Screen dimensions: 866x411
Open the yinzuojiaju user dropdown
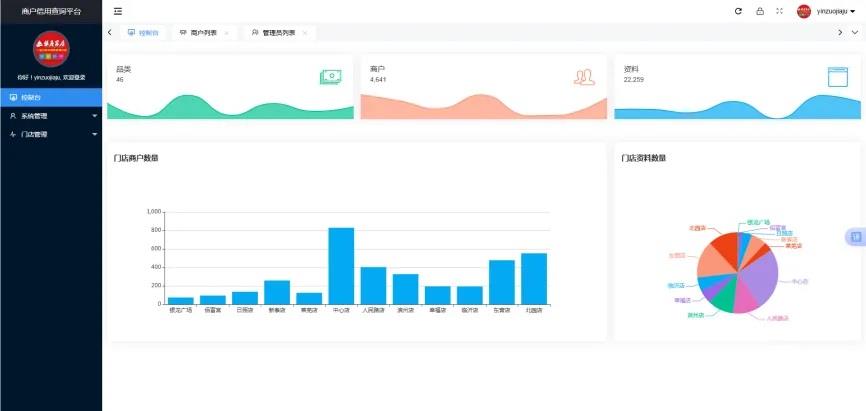click(x=836, y=11)
